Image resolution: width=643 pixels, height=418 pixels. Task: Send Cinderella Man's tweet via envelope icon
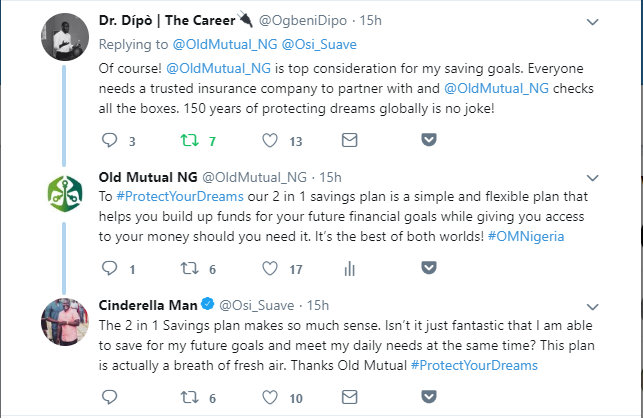coord(348,398)
